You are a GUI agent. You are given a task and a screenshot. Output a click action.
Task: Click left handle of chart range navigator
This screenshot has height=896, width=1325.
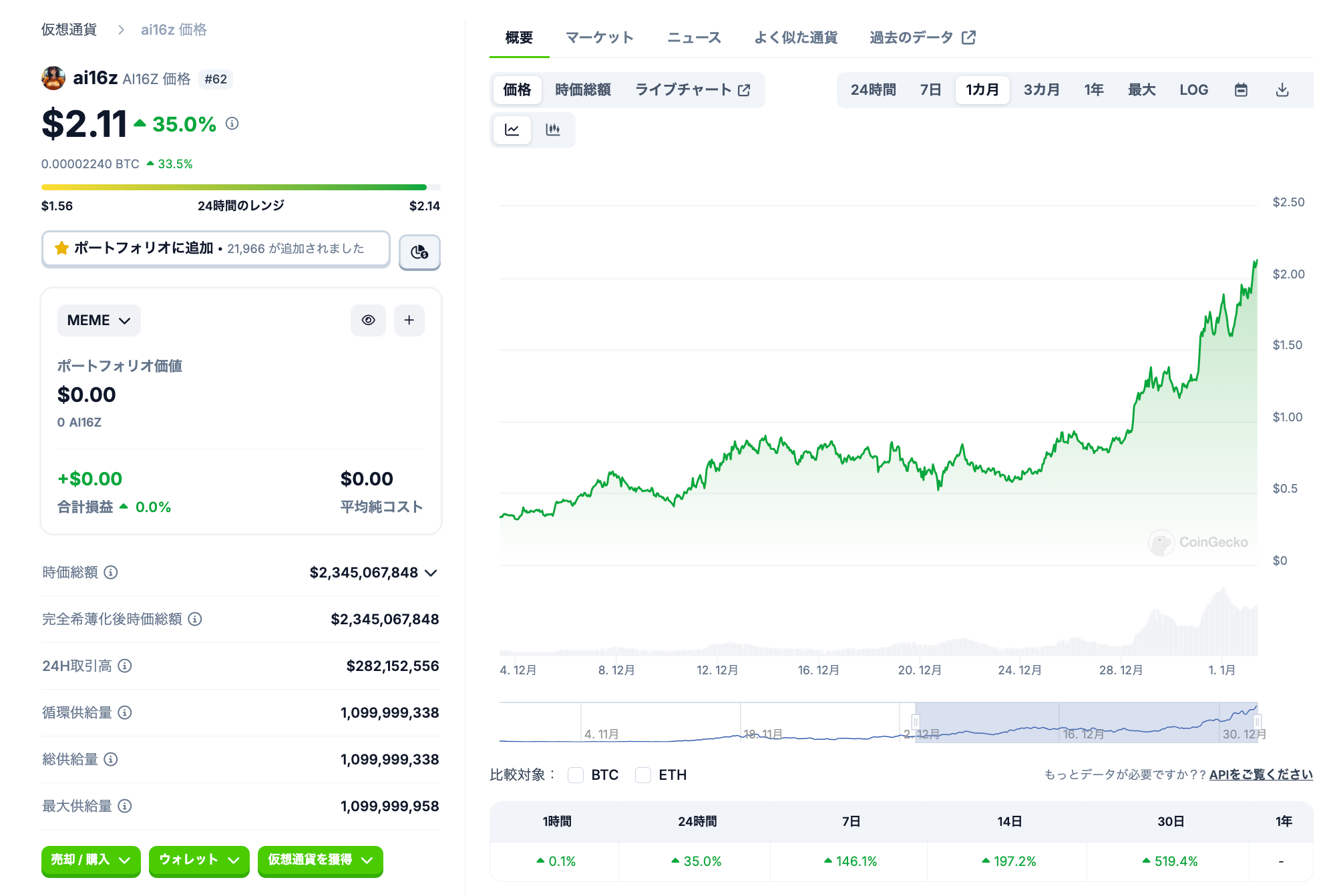916,722
